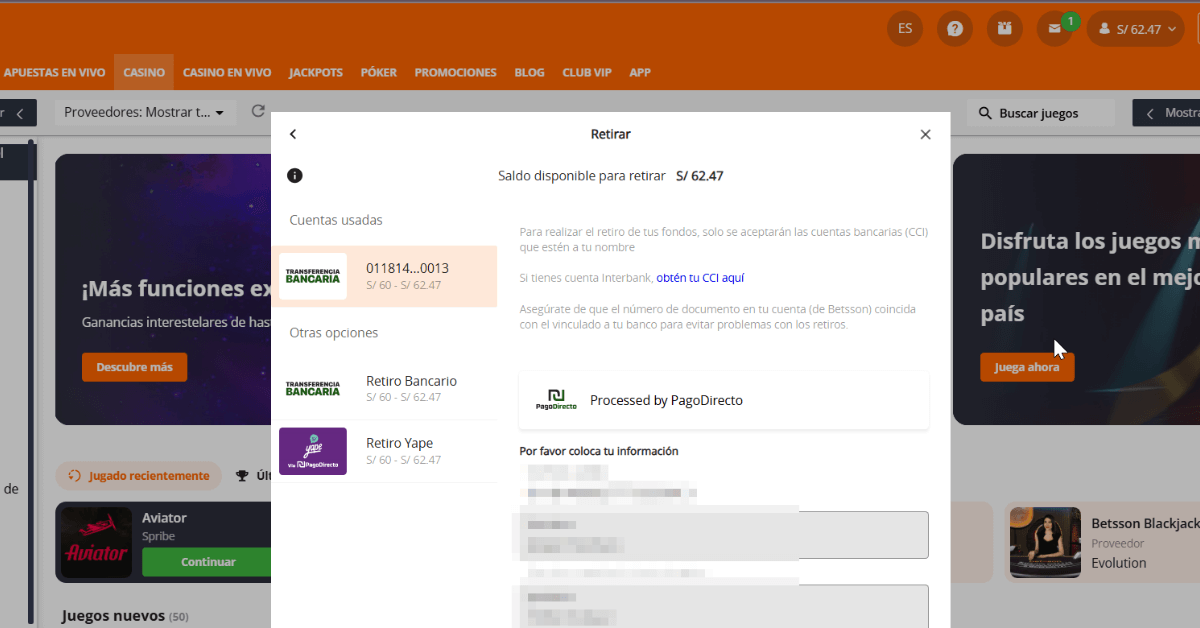Open the ES language selector
Viewport: 1200px width, 628px height.
click(x=905, y=29)
